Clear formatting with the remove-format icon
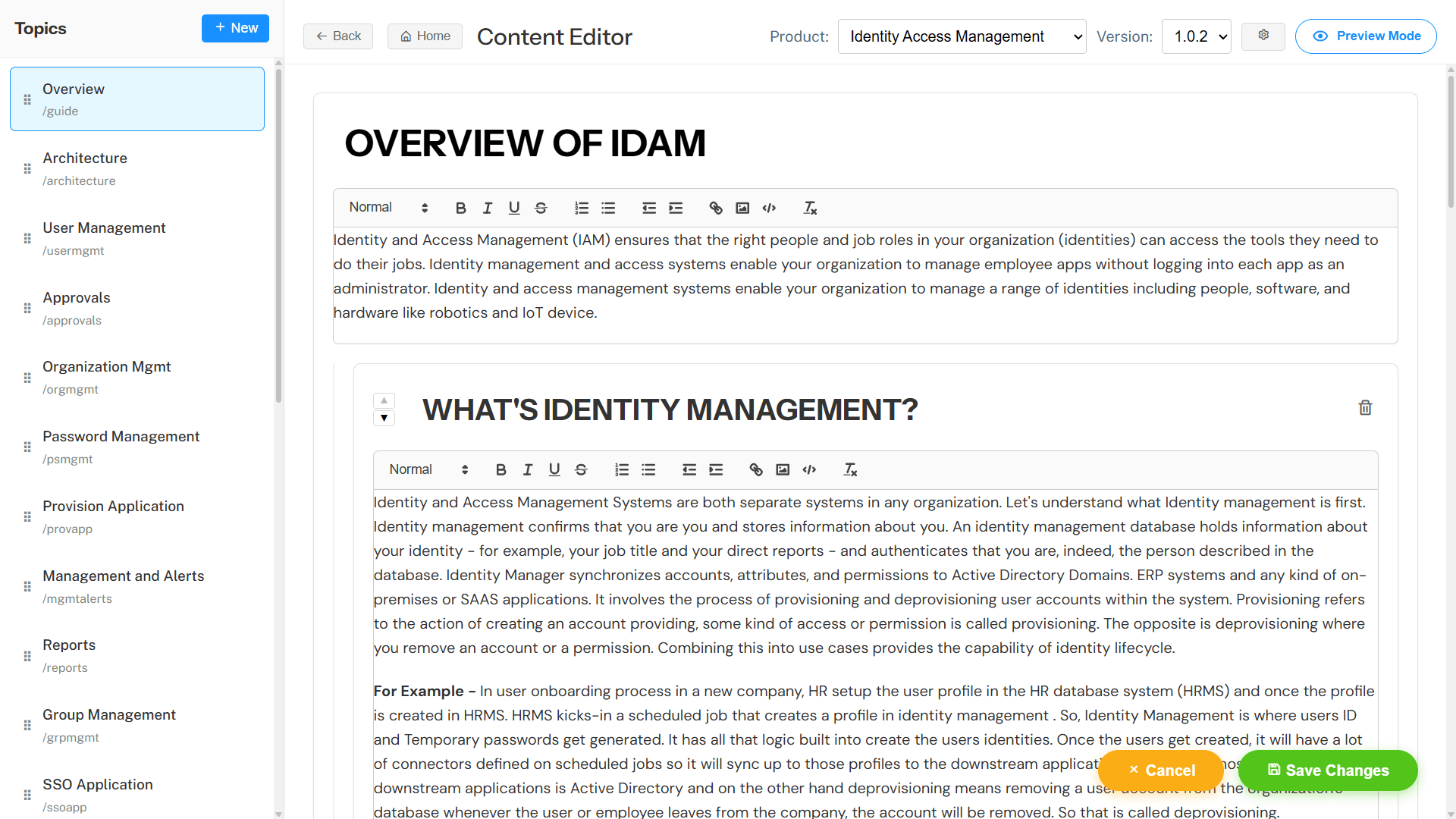Viewport: 1456px width, 819px height. 810,208
